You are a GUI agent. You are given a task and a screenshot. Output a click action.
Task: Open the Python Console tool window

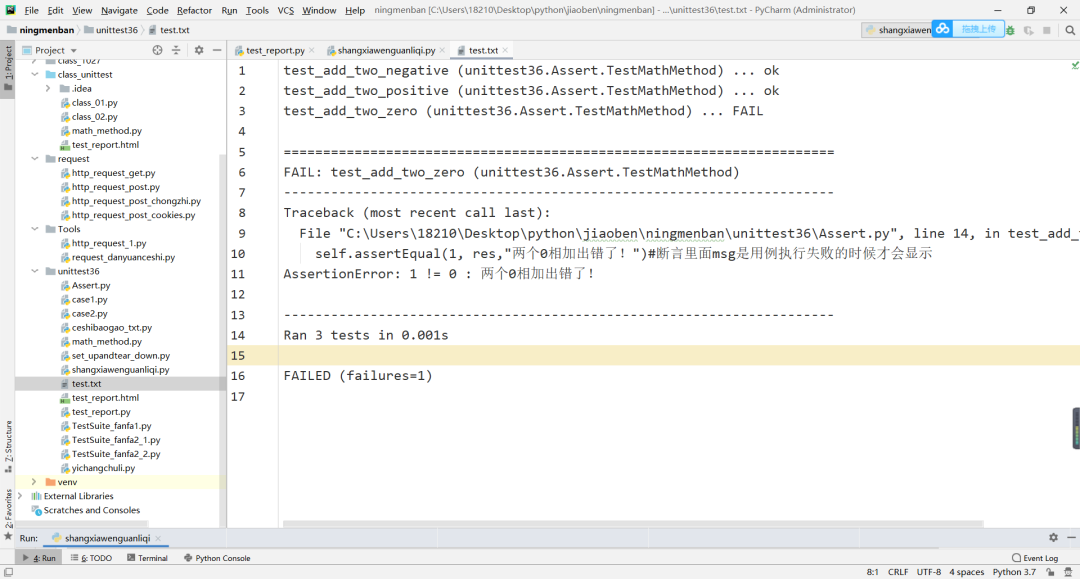217,558
